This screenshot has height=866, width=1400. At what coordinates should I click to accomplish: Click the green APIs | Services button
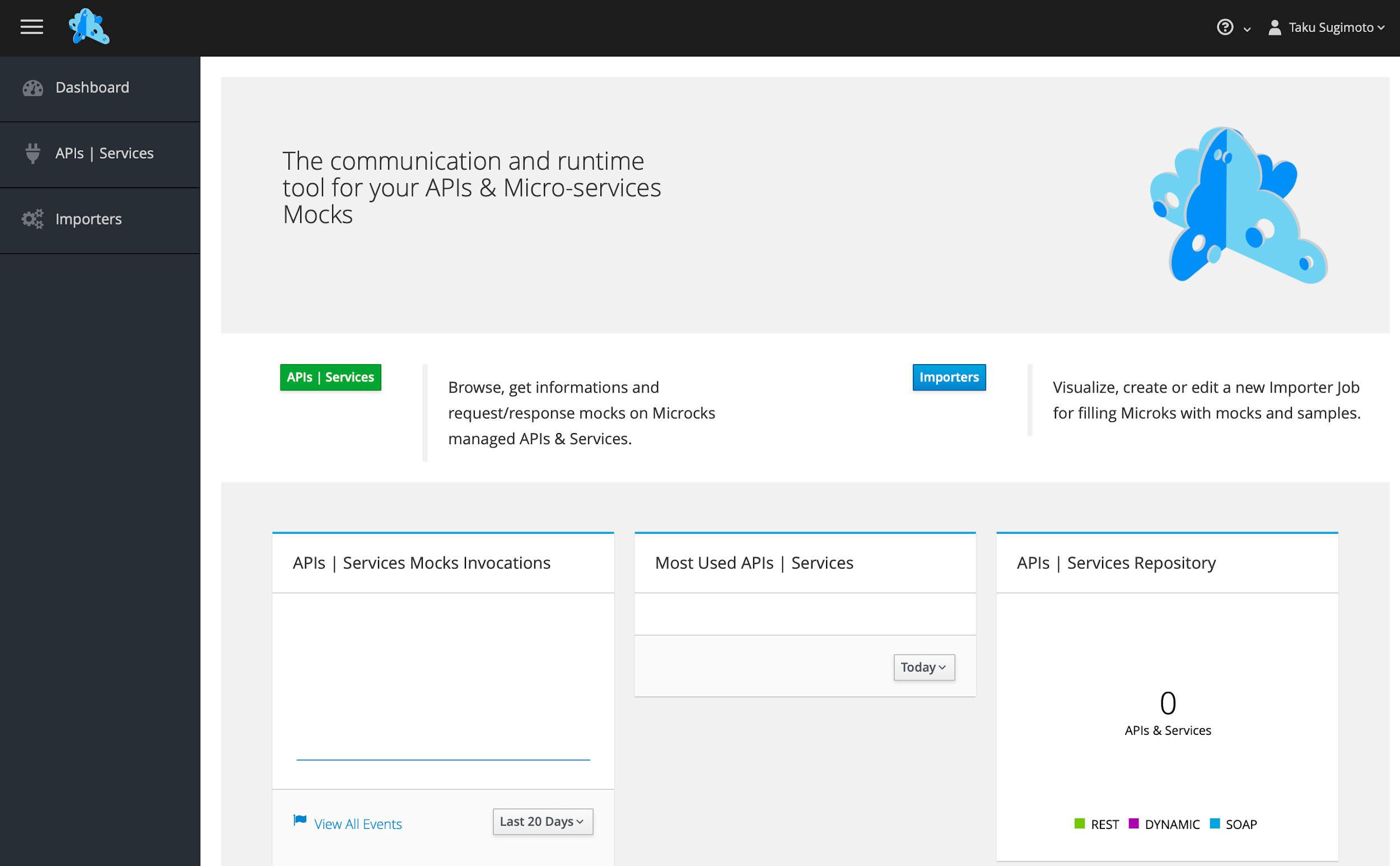tap(330, 378)
